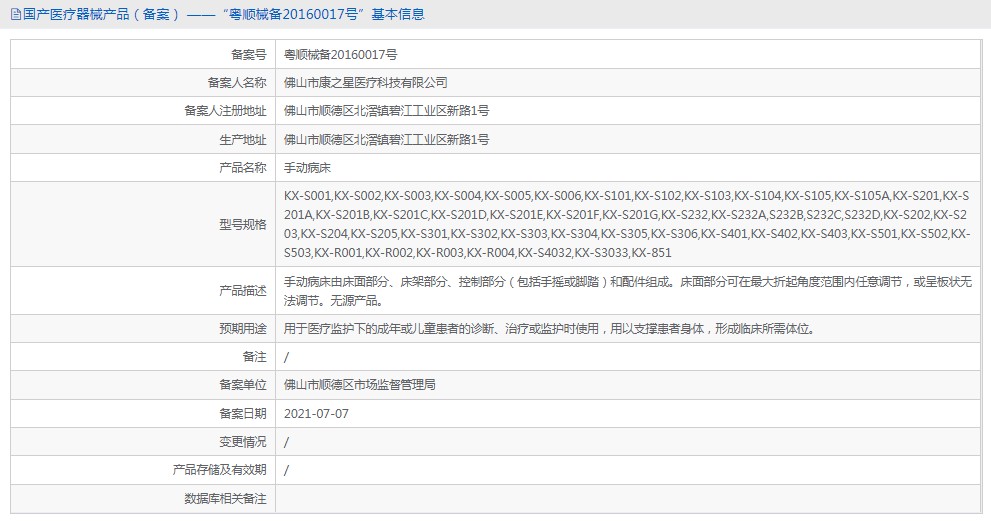The image size is (991, 521).
Task: Click the 备案日期 label
Action: 243,414
